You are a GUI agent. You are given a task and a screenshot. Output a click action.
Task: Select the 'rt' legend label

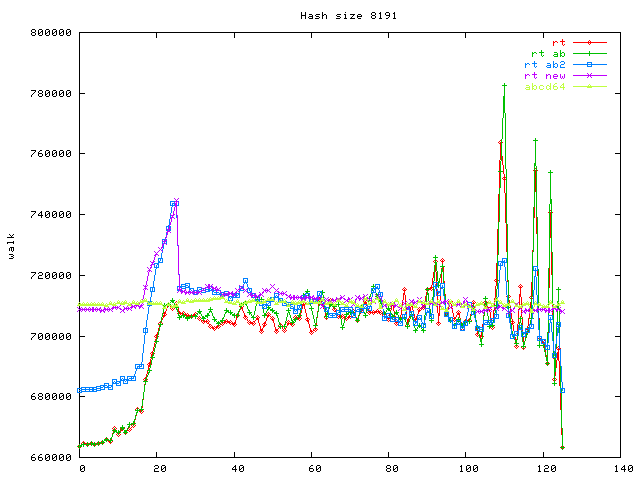pyautogui.click(x=558, y=42)
